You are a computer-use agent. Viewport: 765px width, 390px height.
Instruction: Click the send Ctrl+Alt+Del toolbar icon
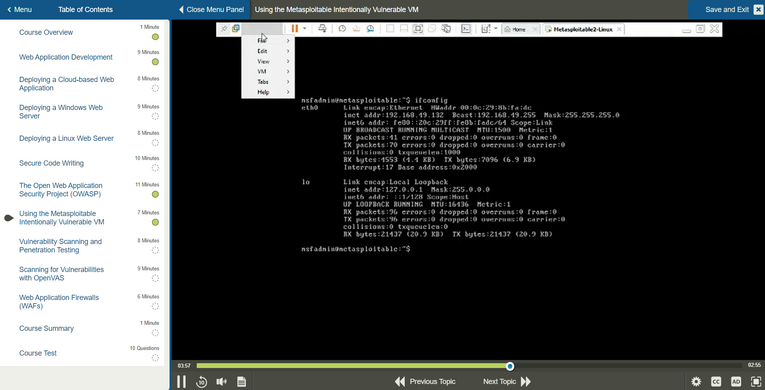(322, 29)
